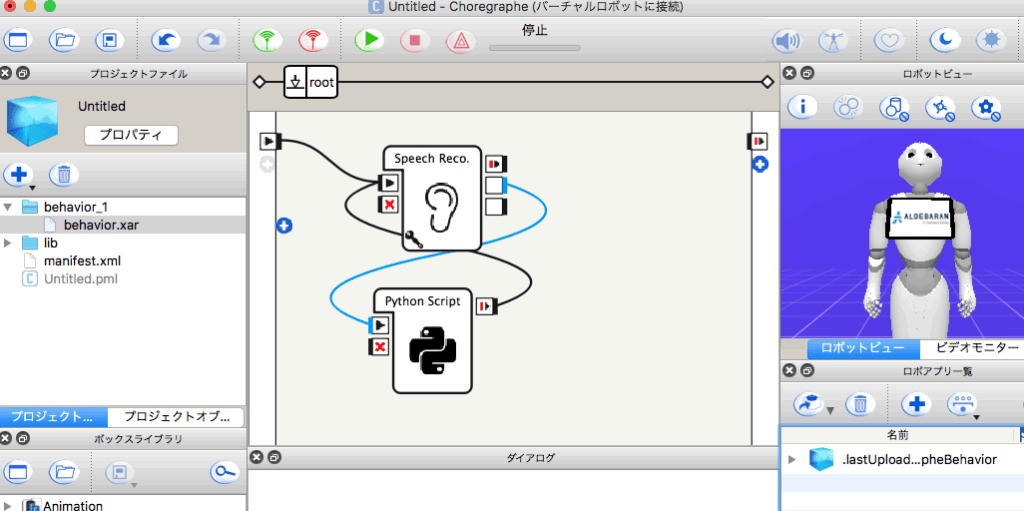Click the speaker volume icon

pos(786,41)
